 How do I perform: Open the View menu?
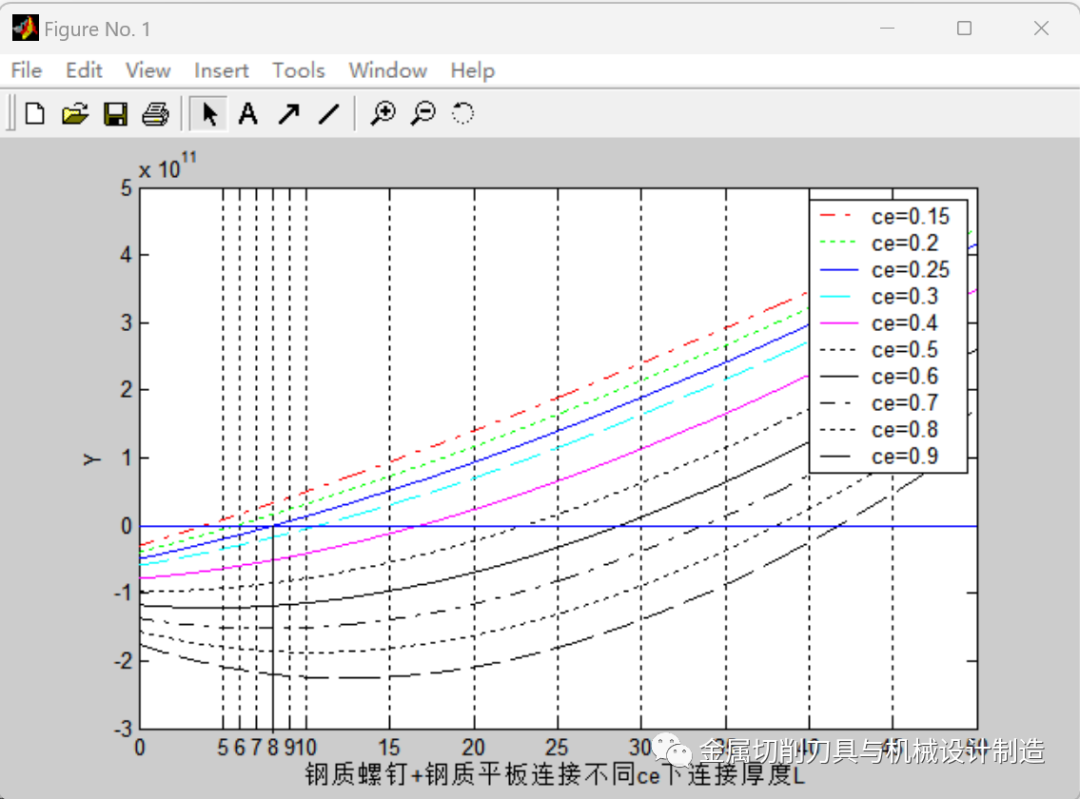pos(148,70)
